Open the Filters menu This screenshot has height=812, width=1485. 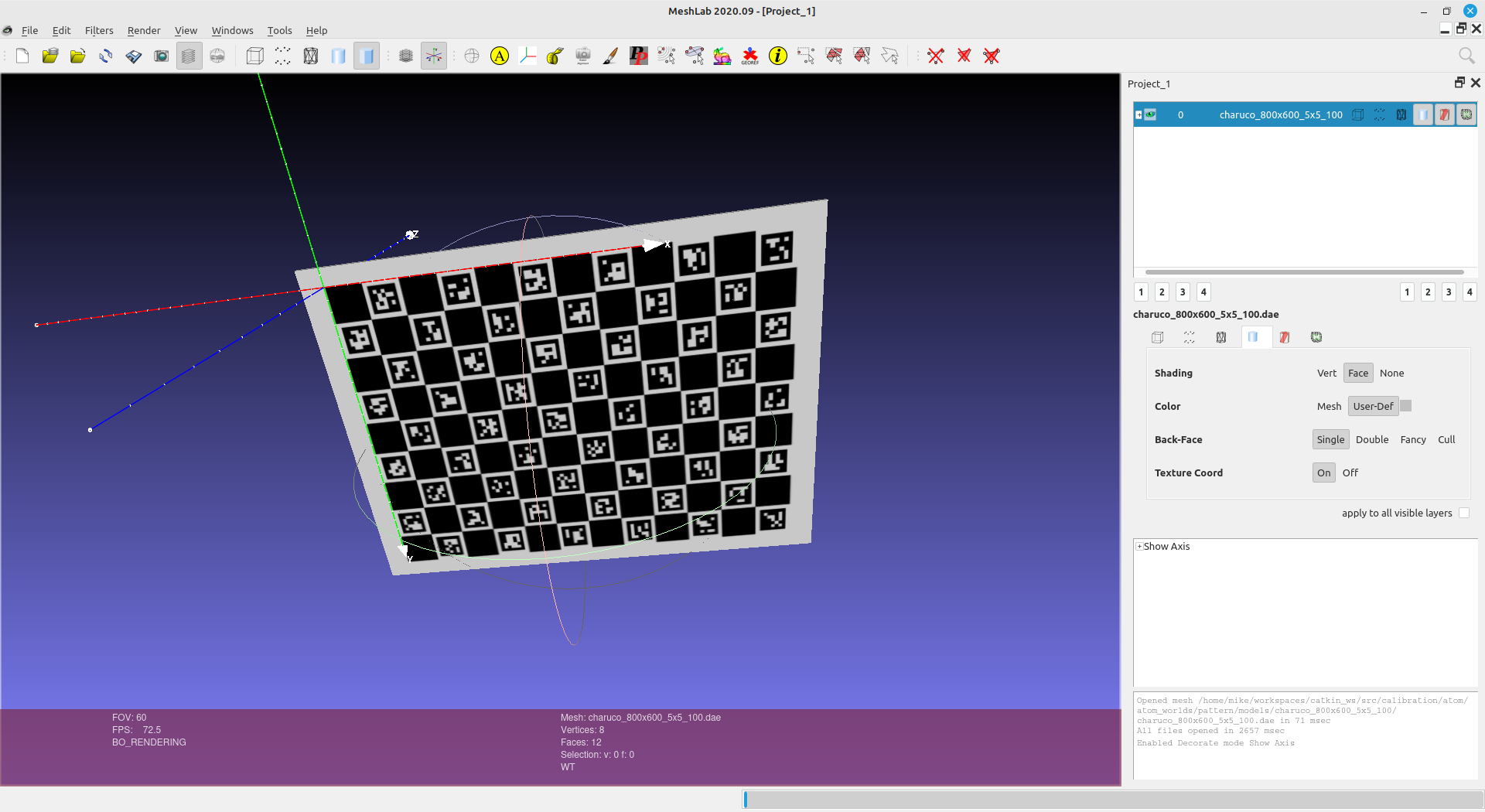(99, 30)
